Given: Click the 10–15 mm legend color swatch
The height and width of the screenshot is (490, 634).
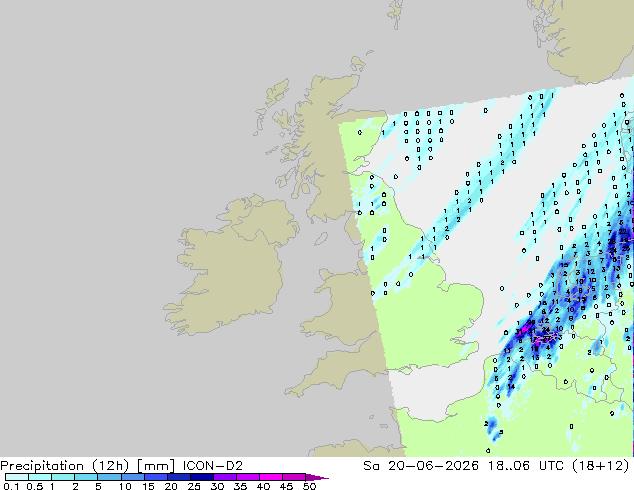Looking at the screenshot, I should click(x=132, y=477).
